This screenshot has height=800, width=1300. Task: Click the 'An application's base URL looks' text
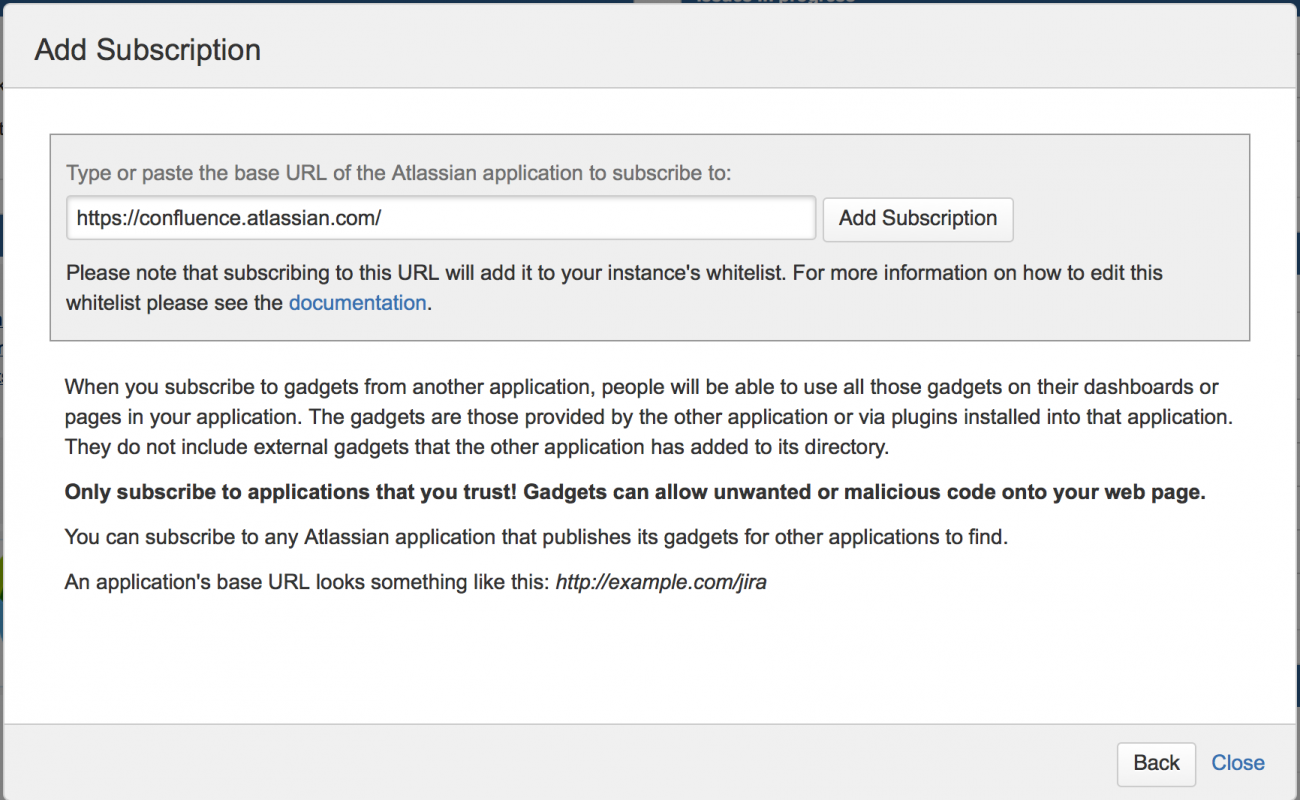308,581
